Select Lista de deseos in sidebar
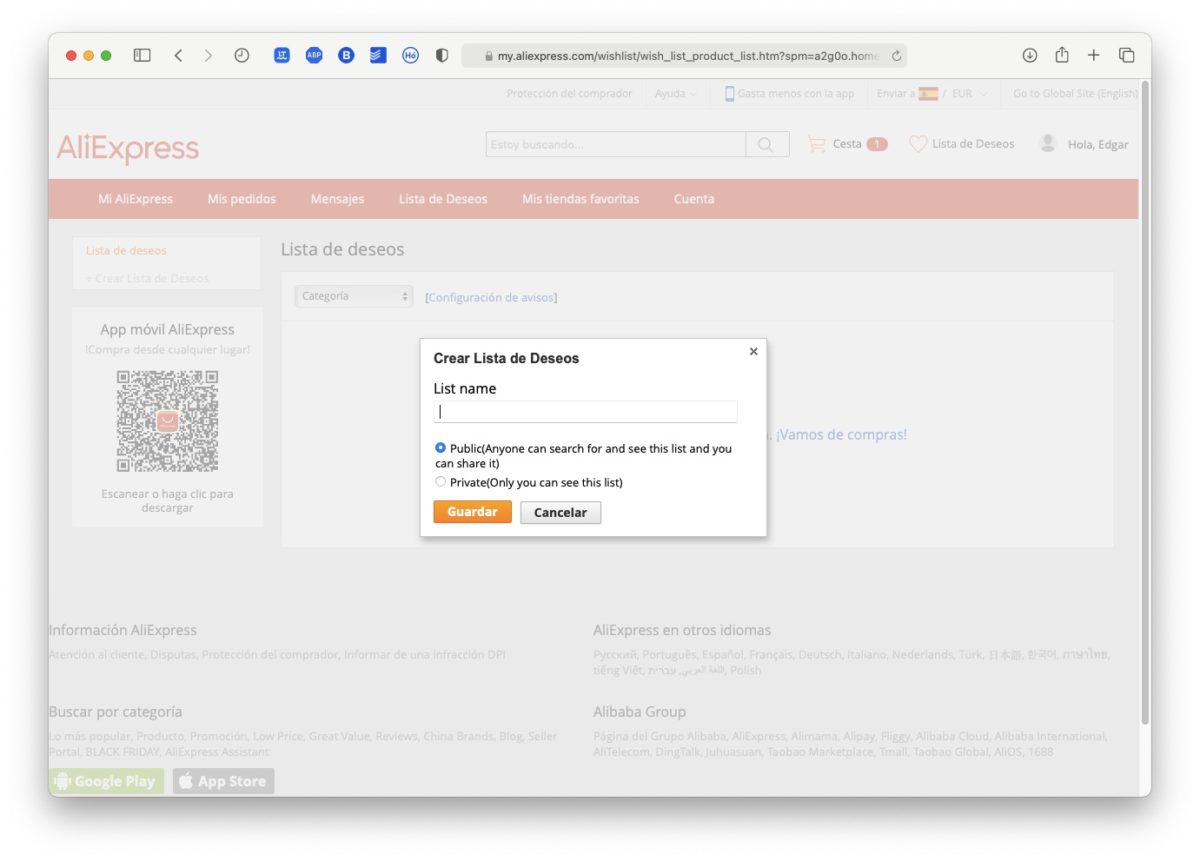 coord(126,251)
